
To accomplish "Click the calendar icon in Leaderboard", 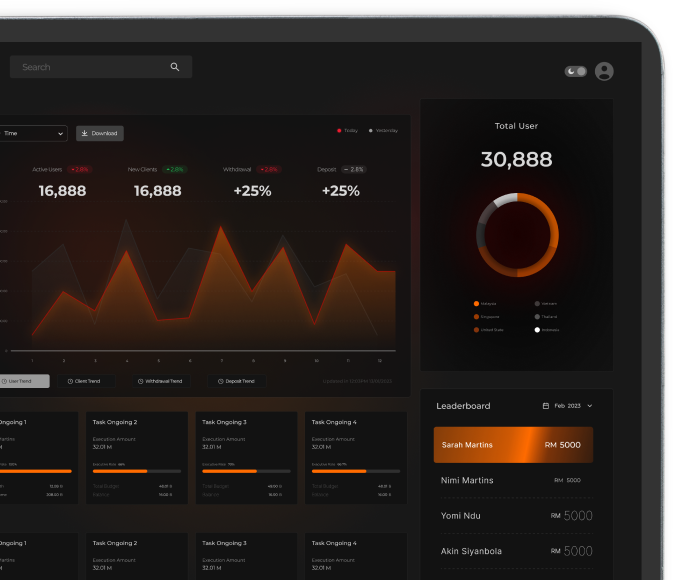I will pyautogui.click(x=546, y=406).
